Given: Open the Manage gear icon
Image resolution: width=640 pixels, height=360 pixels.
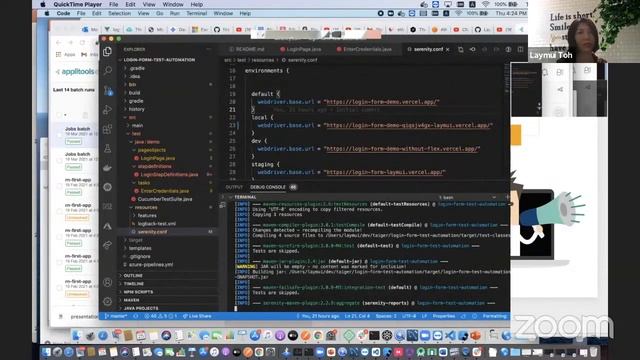Looking at the screenshot, I should (x=107, y=301).
